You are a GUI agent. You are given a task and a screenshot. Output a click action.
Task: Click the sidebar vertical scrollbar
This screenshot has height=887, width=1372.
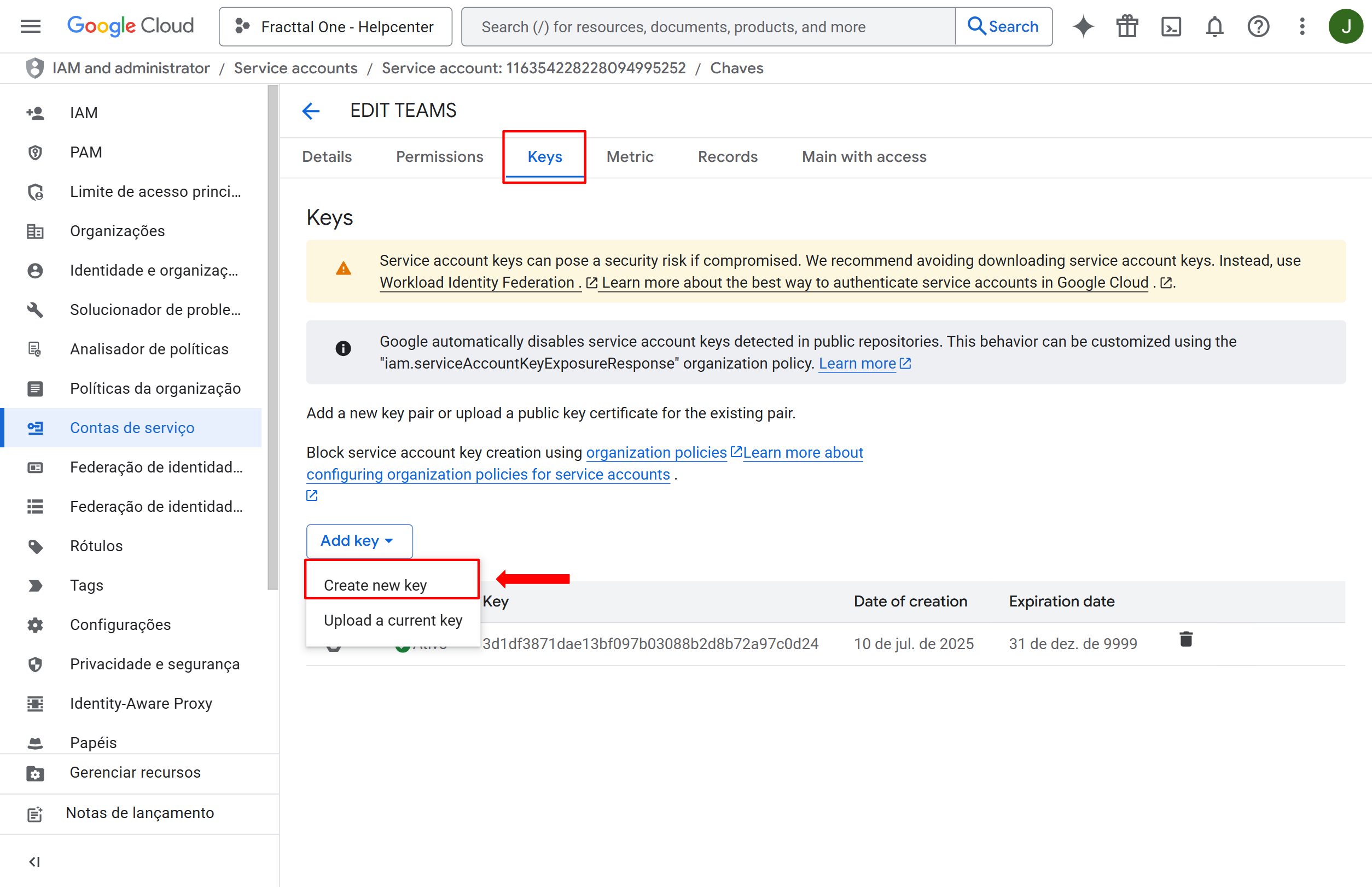(272, 337)
